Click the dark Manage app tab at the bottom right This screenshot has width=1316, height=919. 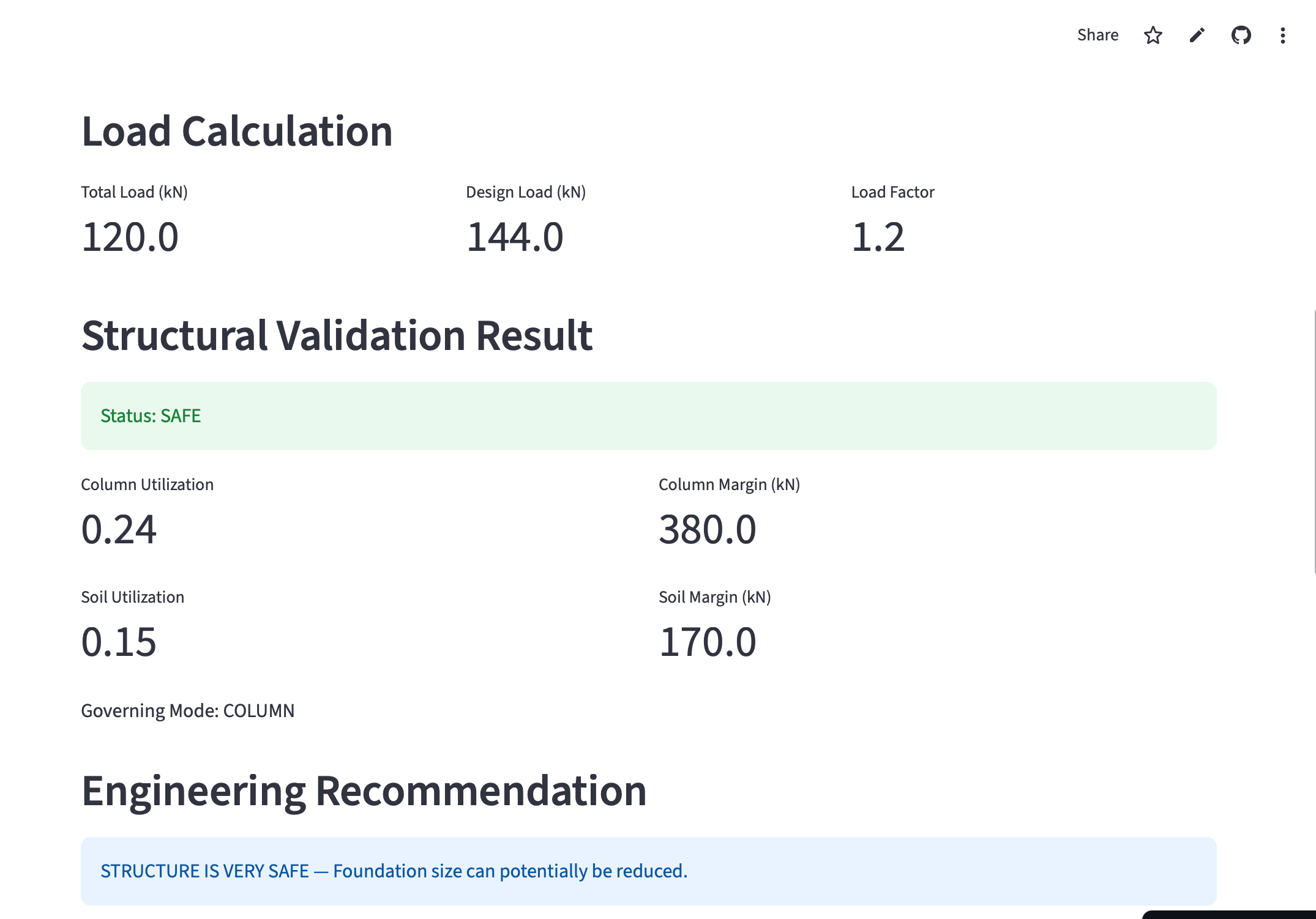pyautogui.click(x=1230, y=915)
